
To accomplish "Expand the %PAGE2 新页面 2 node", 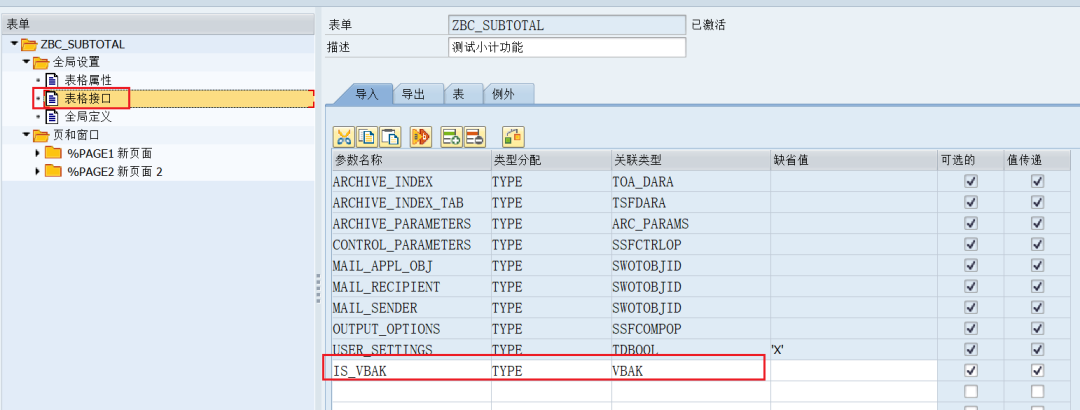I will 37,171.
